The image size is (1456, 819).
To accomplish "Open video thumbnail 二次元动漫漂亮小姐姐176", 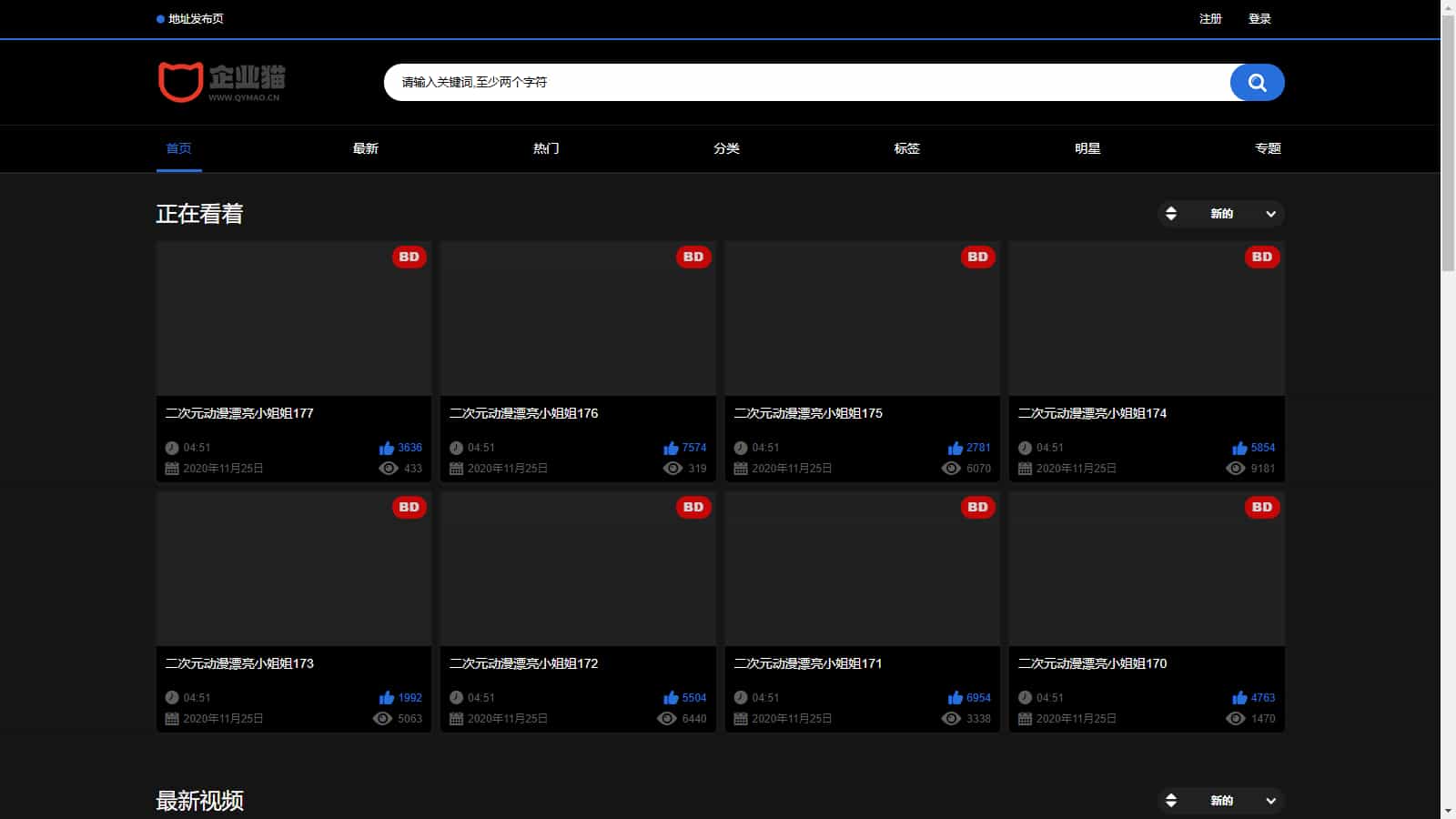I will pyautogui.click(x=578, y=318).
